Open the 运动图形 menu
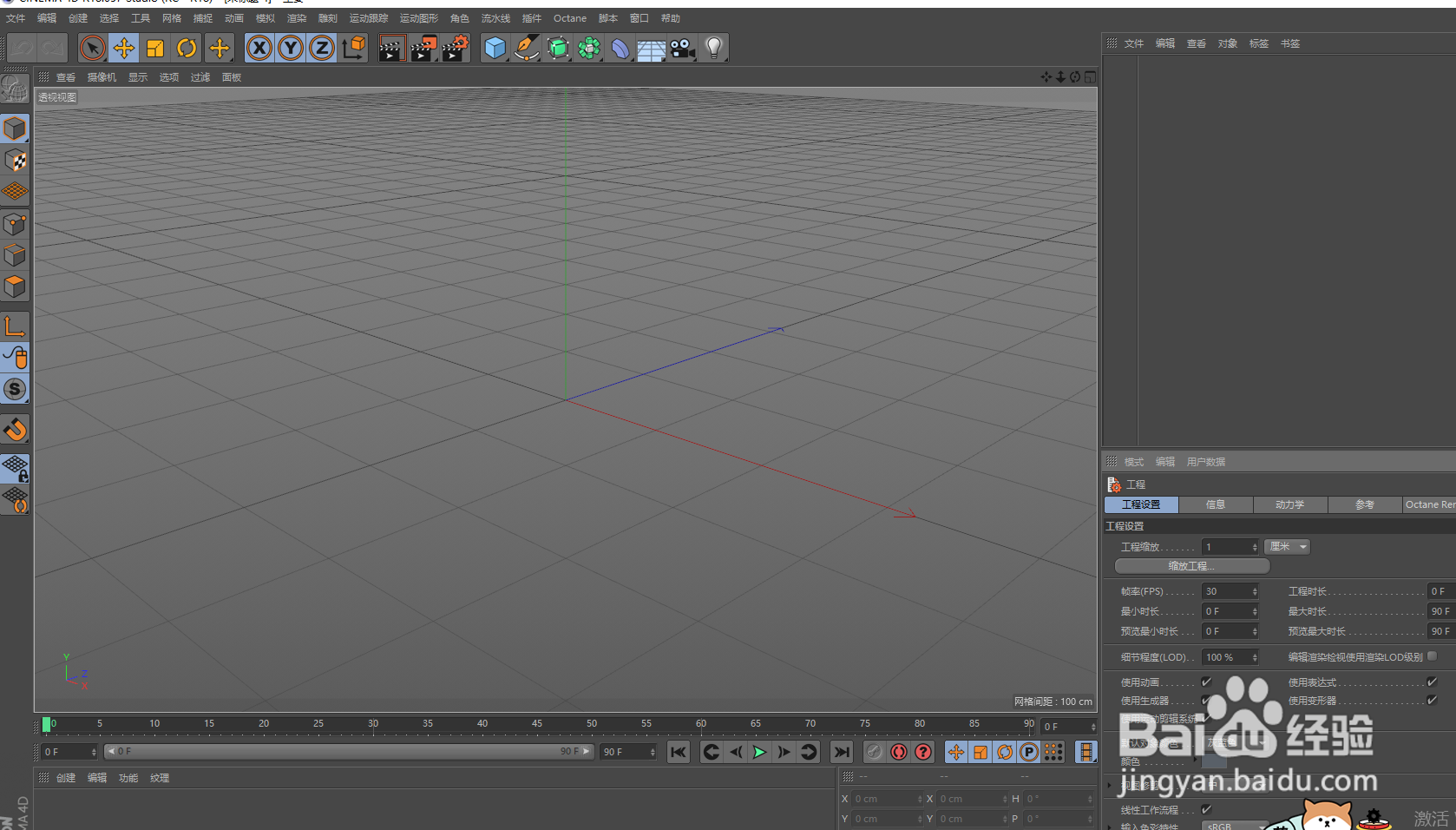Image resolution: width=1456 pixels, height=830 pixels. (419, 18)
